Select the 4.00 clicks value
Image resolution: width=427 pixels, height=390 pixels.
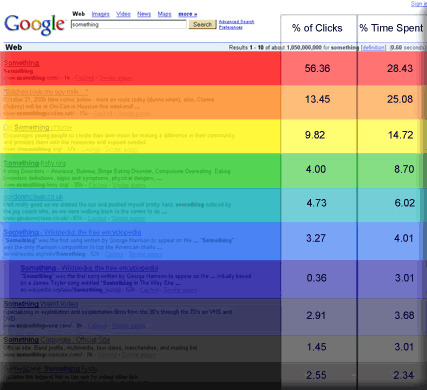(x=316, y=169)
